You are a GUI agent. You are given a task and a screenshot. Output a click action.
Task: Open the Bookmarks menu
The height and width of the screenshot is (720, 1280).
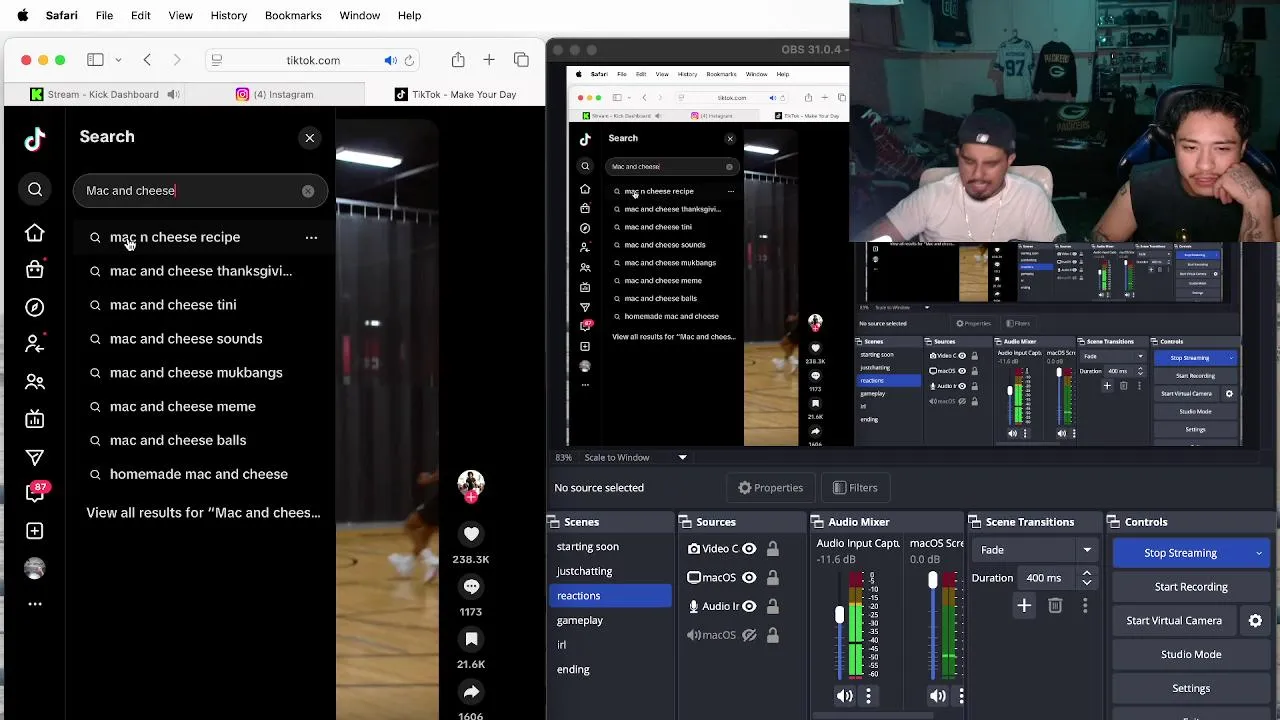coord(293,15)
